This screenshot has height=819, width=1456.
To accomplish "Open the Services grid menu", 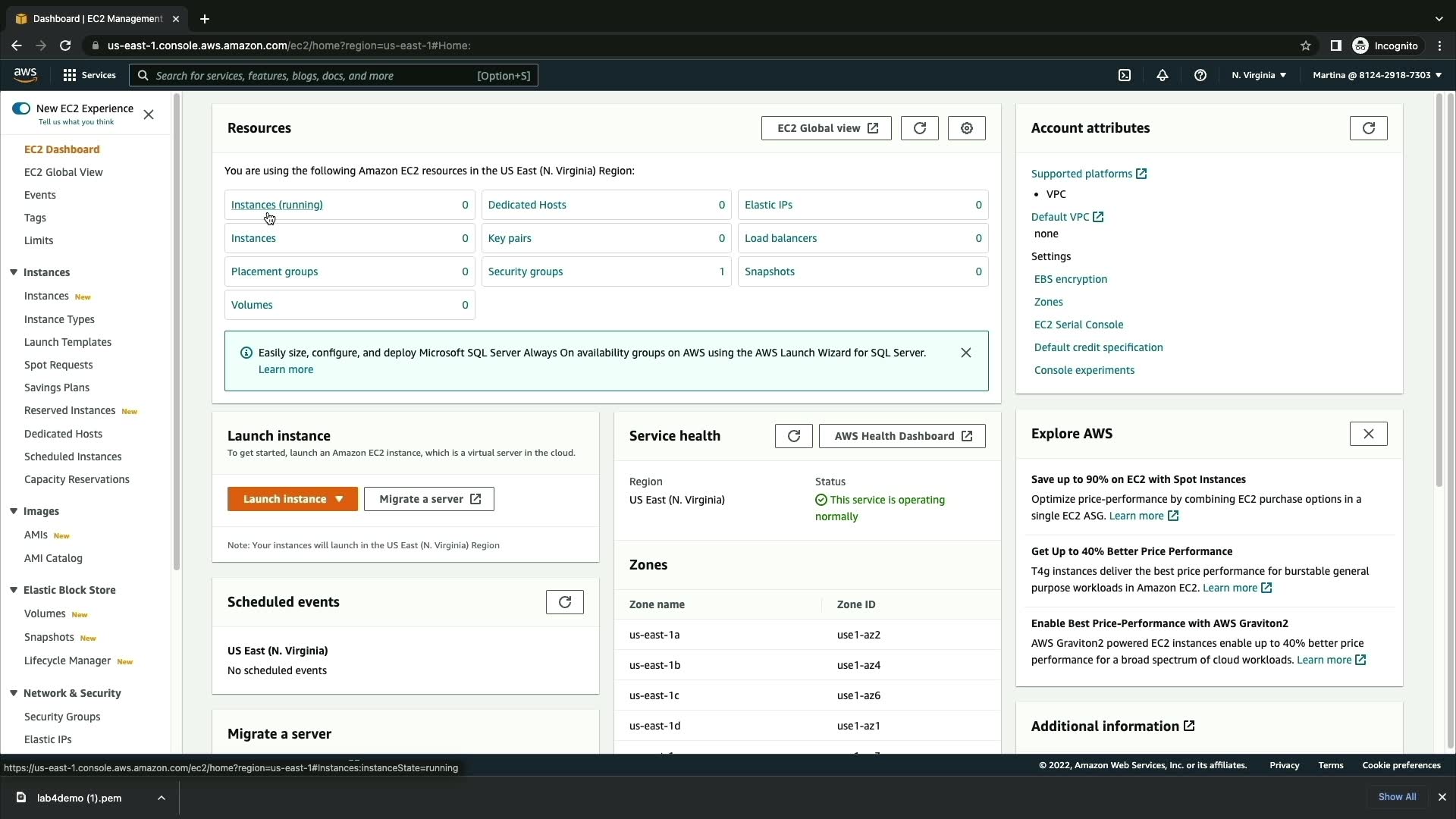I will tap(89, 75).
